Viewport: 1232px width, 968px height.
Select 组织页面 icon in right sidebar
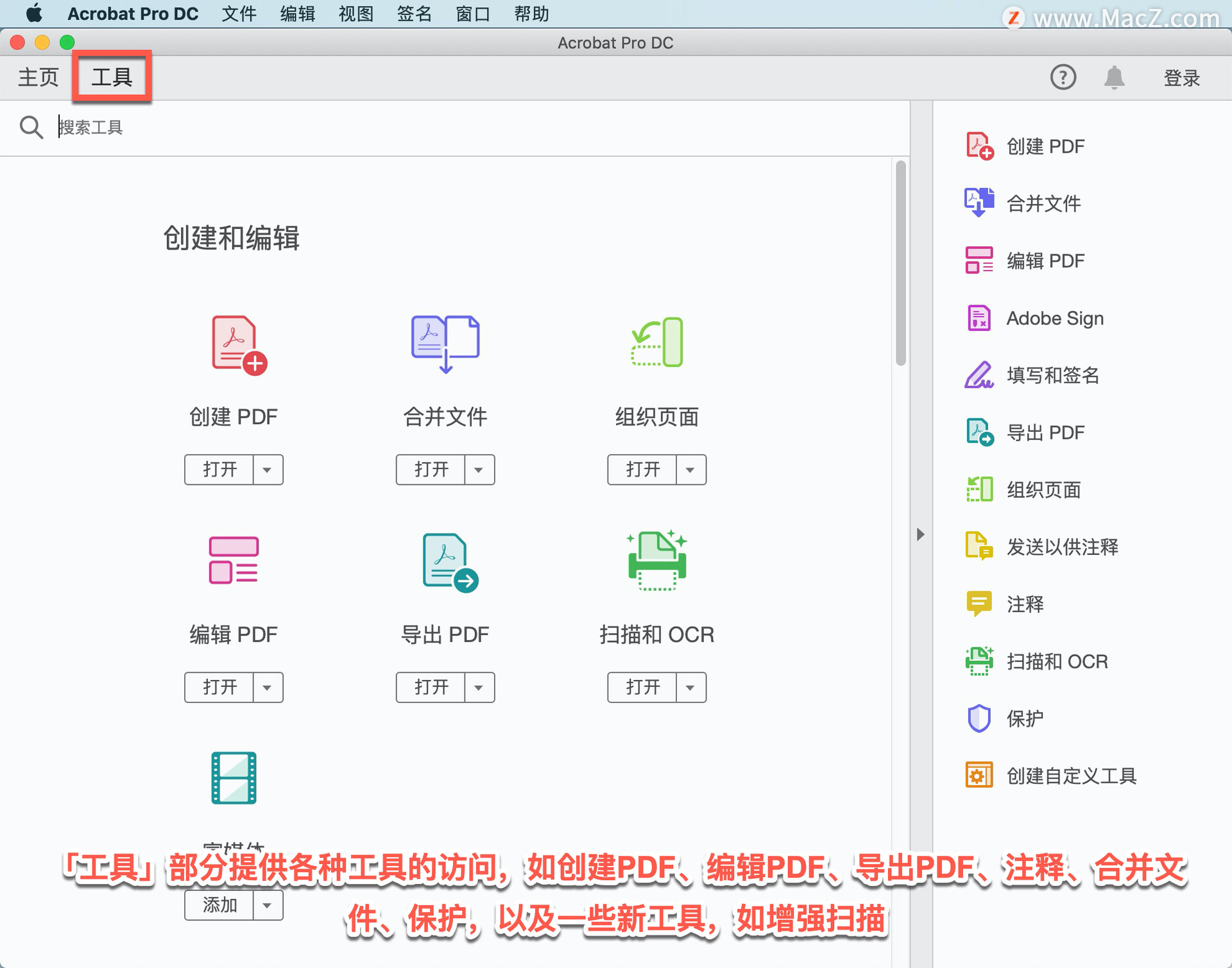point(979,489)
